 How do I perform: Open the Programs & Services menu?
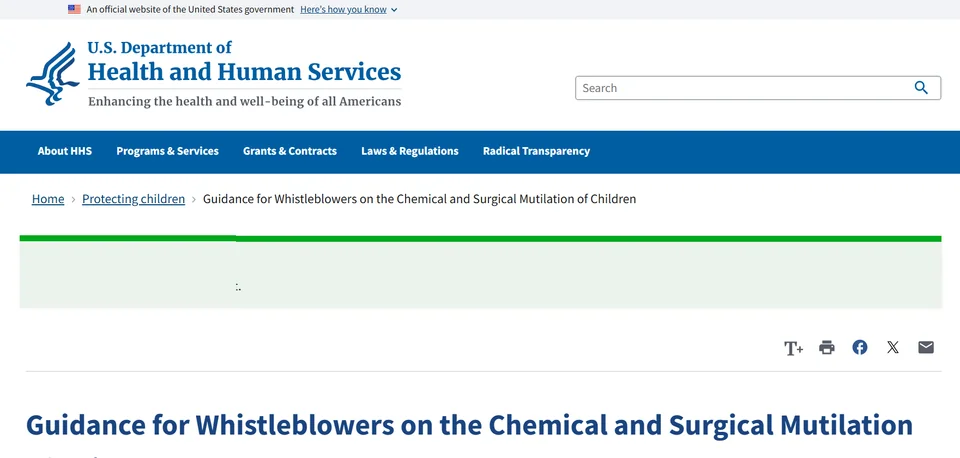[x=167, y=151]
